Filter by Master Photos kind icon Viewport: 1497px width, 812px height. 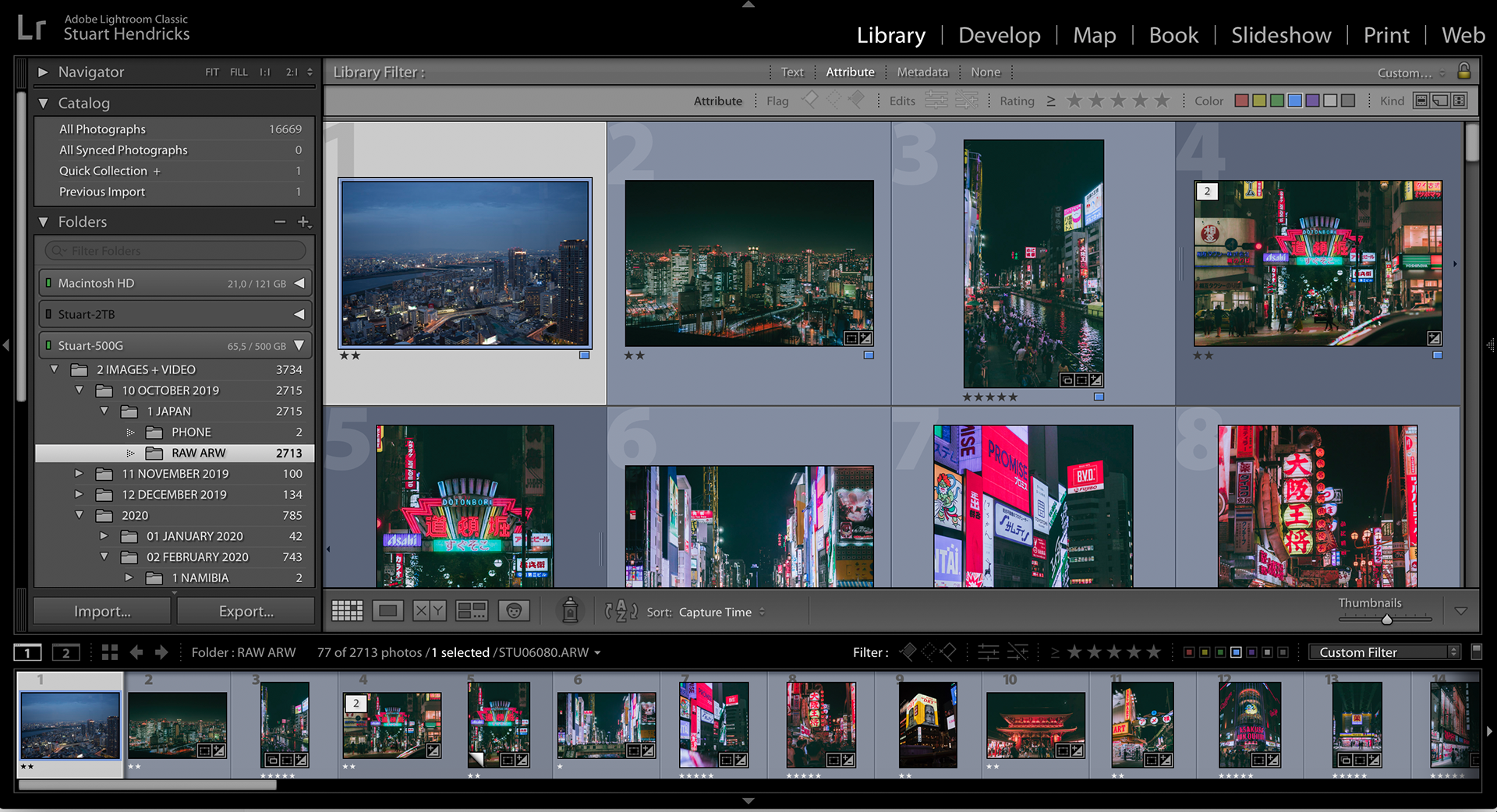tap(1421, 101)
